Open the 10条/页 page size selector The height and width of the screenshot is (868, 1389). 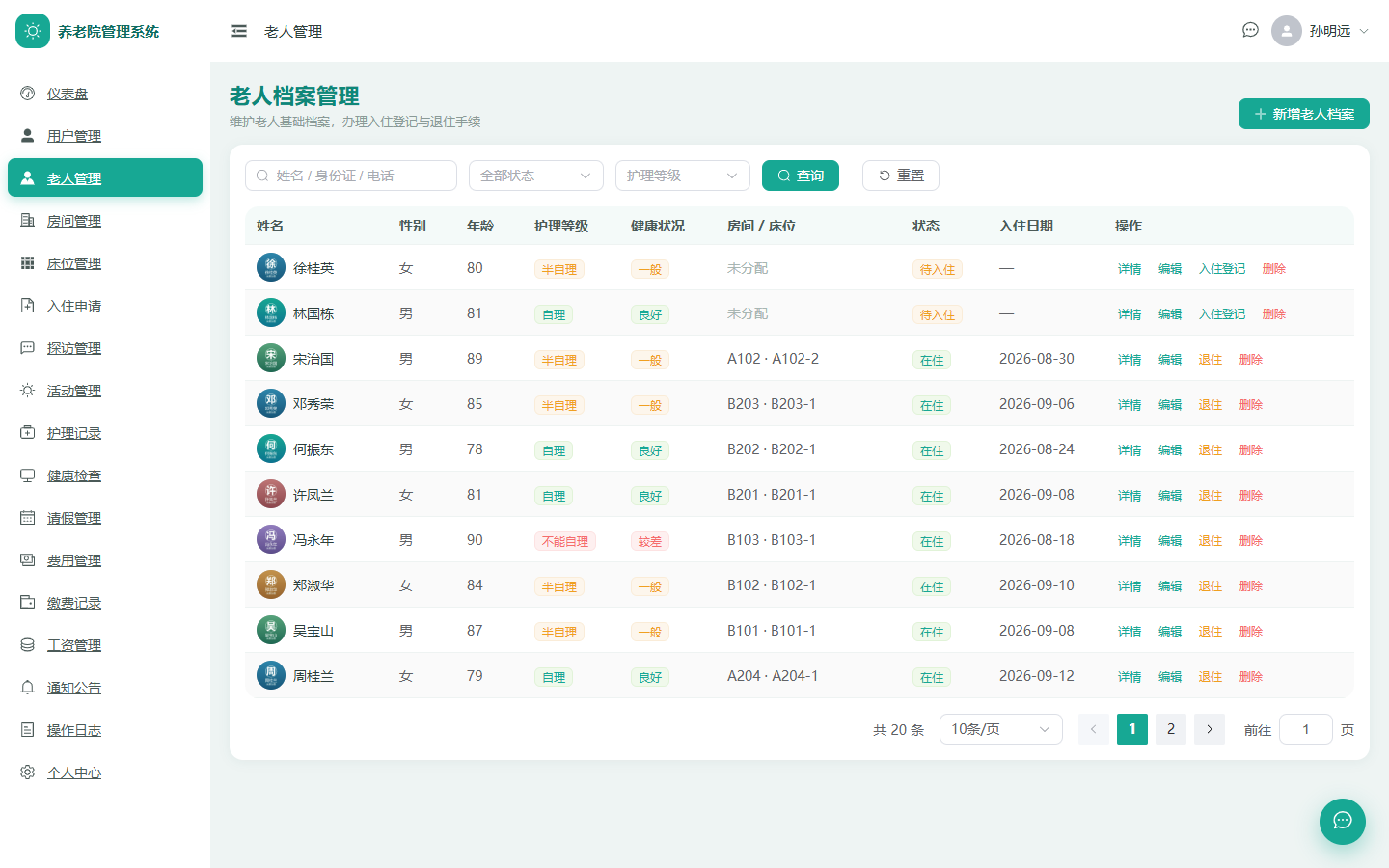(1001, 729)
